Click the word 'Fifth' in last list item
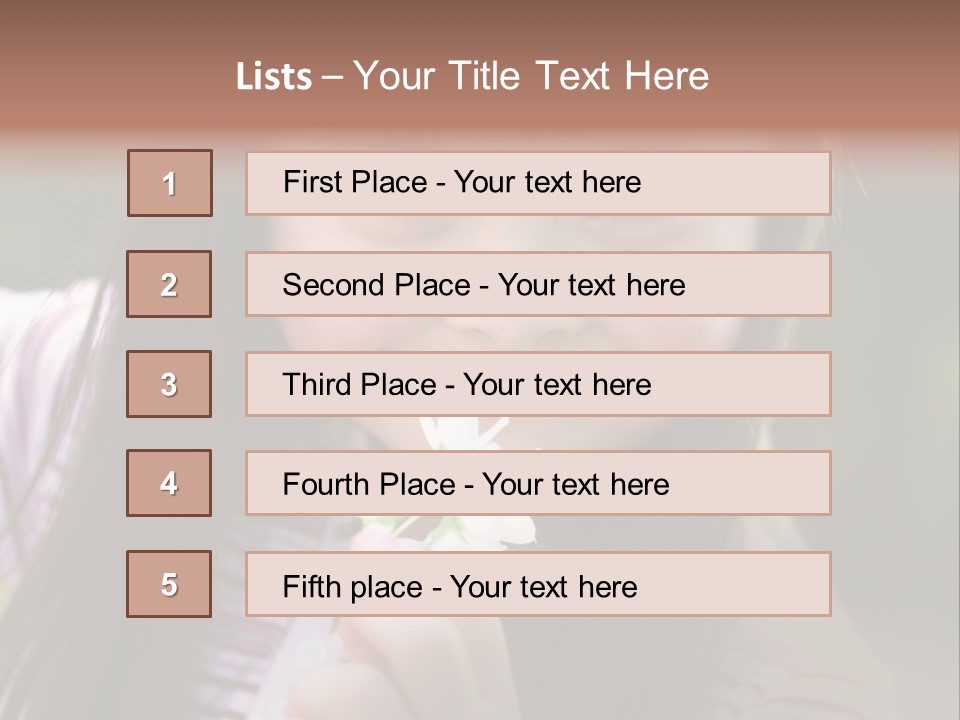 click(311, 586)
